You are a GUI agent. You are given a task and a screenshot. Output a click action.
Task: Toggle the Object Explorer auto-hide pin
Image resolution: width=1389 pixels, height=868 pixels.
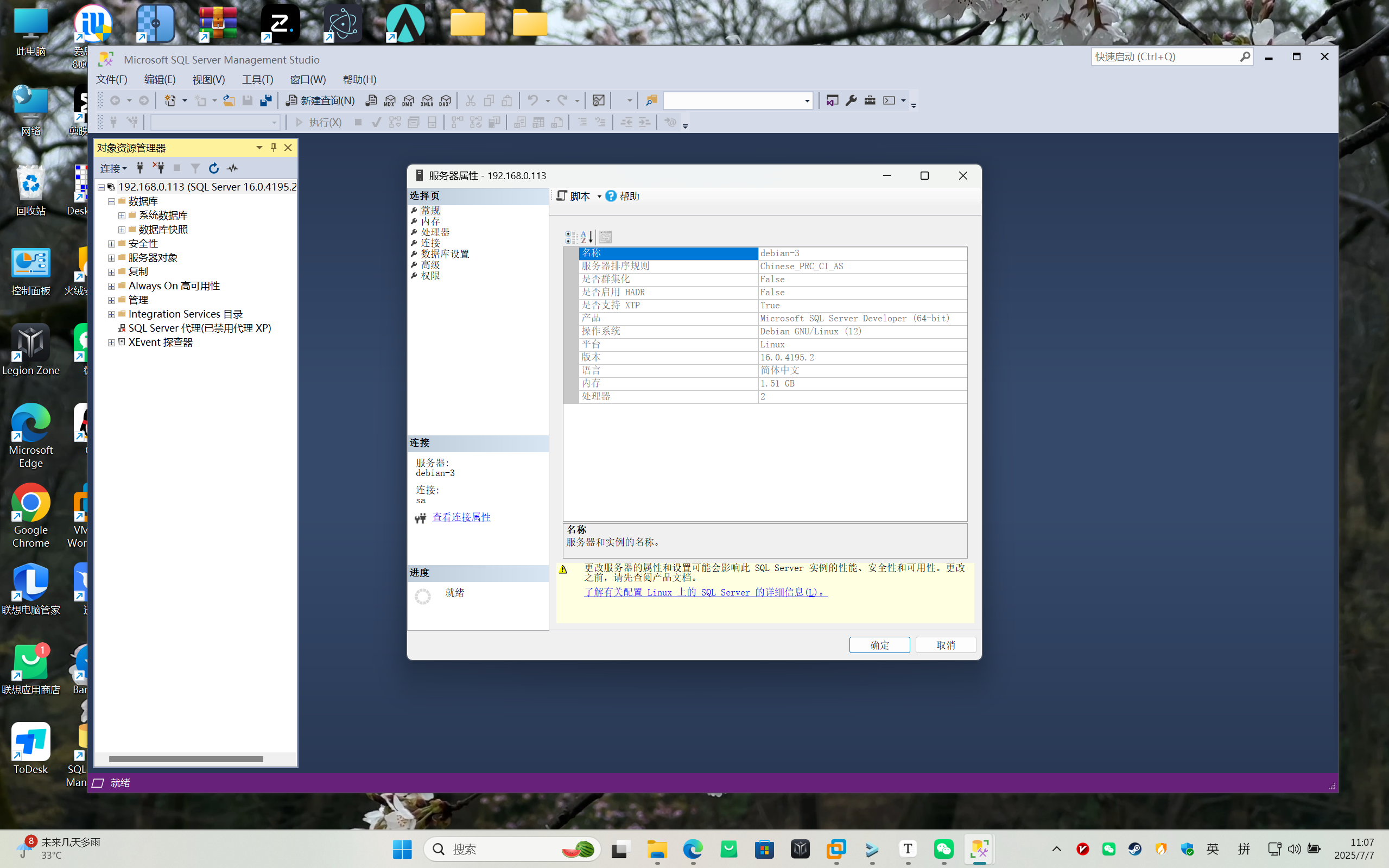(274, 148)
